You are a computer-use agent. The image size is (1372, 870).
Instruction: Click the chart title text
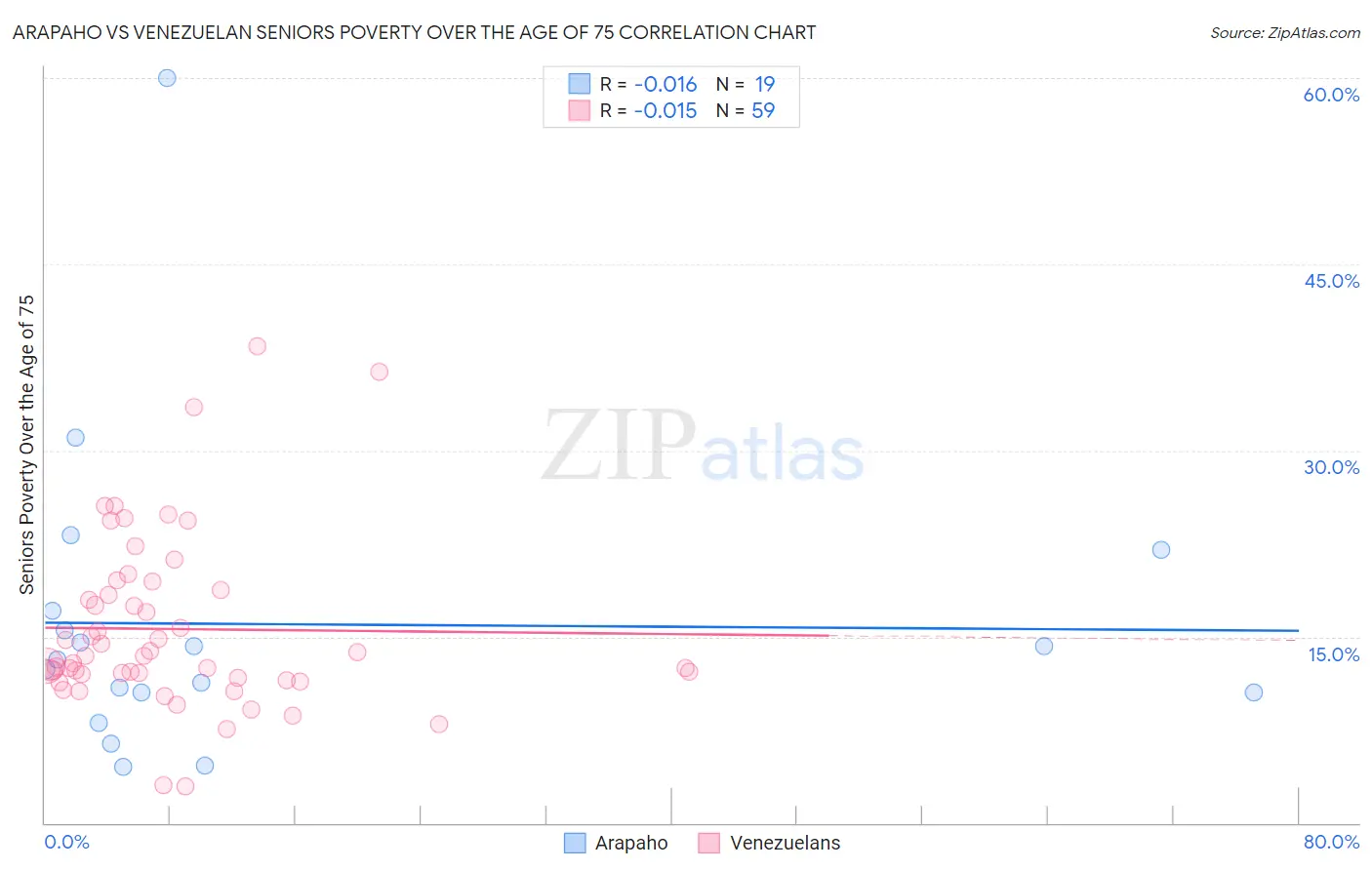[414, 32]
